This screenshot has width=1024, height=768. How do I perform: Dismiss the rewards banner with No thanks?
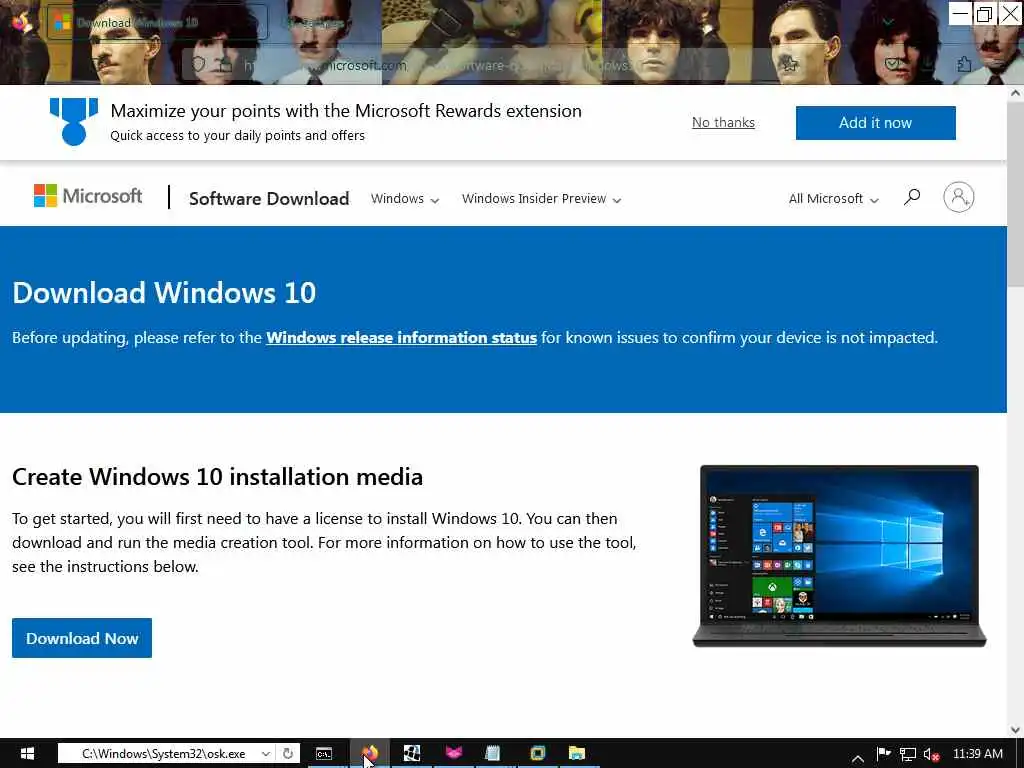723,122
